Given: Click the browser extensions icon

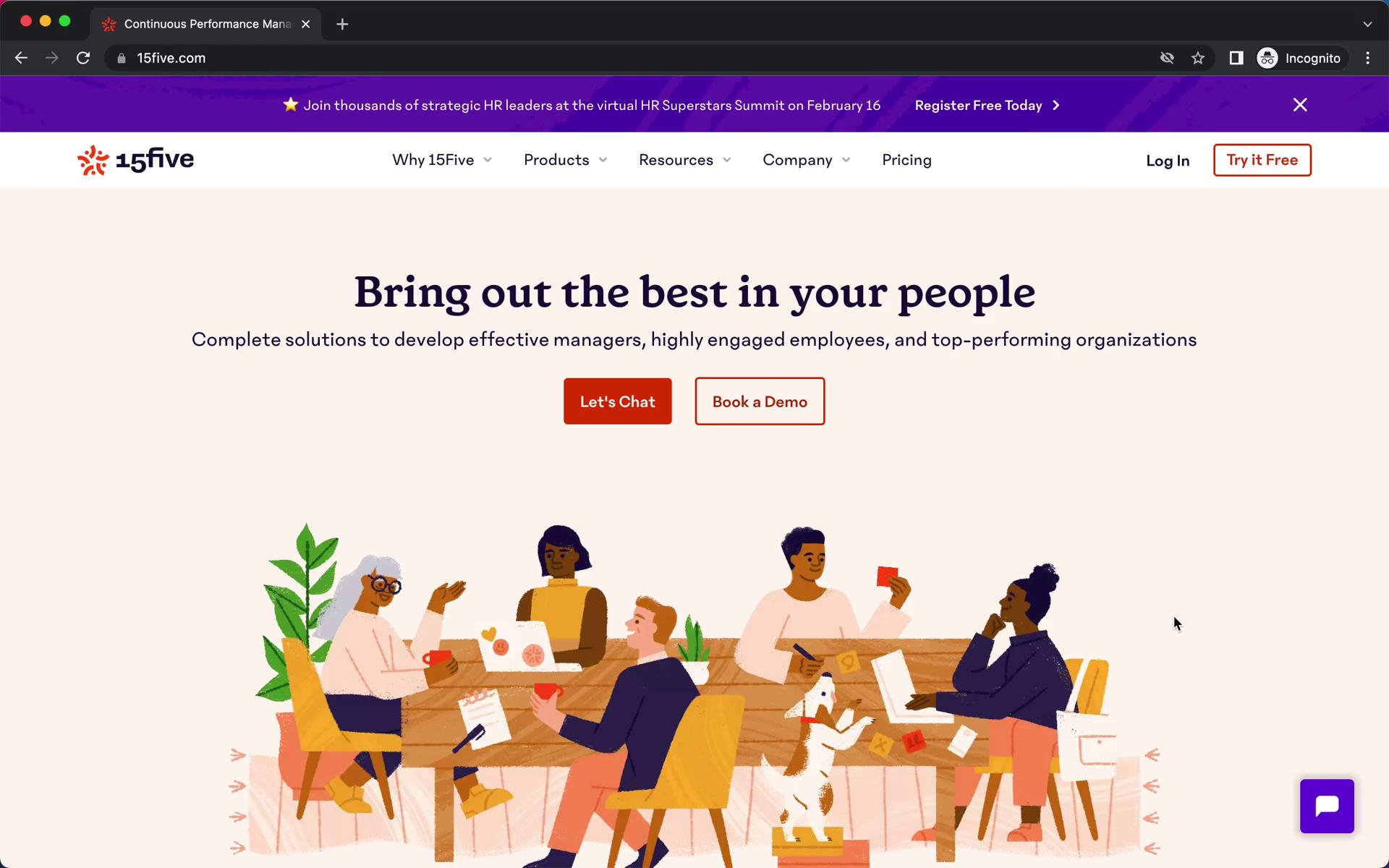Looking at the screenshot, I should [1236, 58].
